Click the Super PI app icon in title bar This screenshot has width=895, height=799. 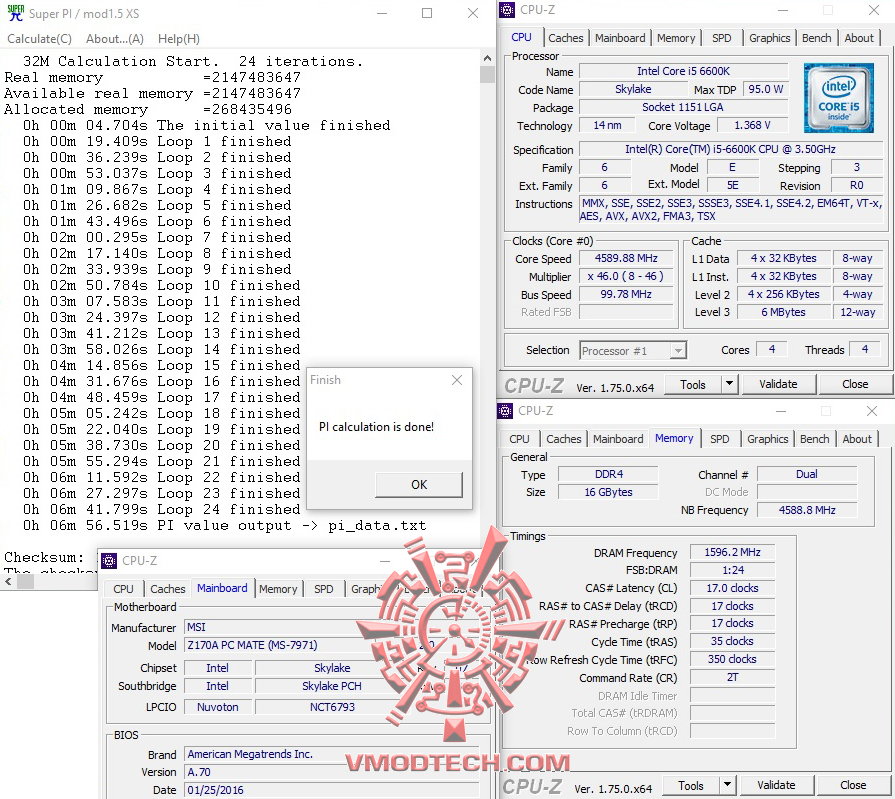pyautogui.click(x=15, y=13)
